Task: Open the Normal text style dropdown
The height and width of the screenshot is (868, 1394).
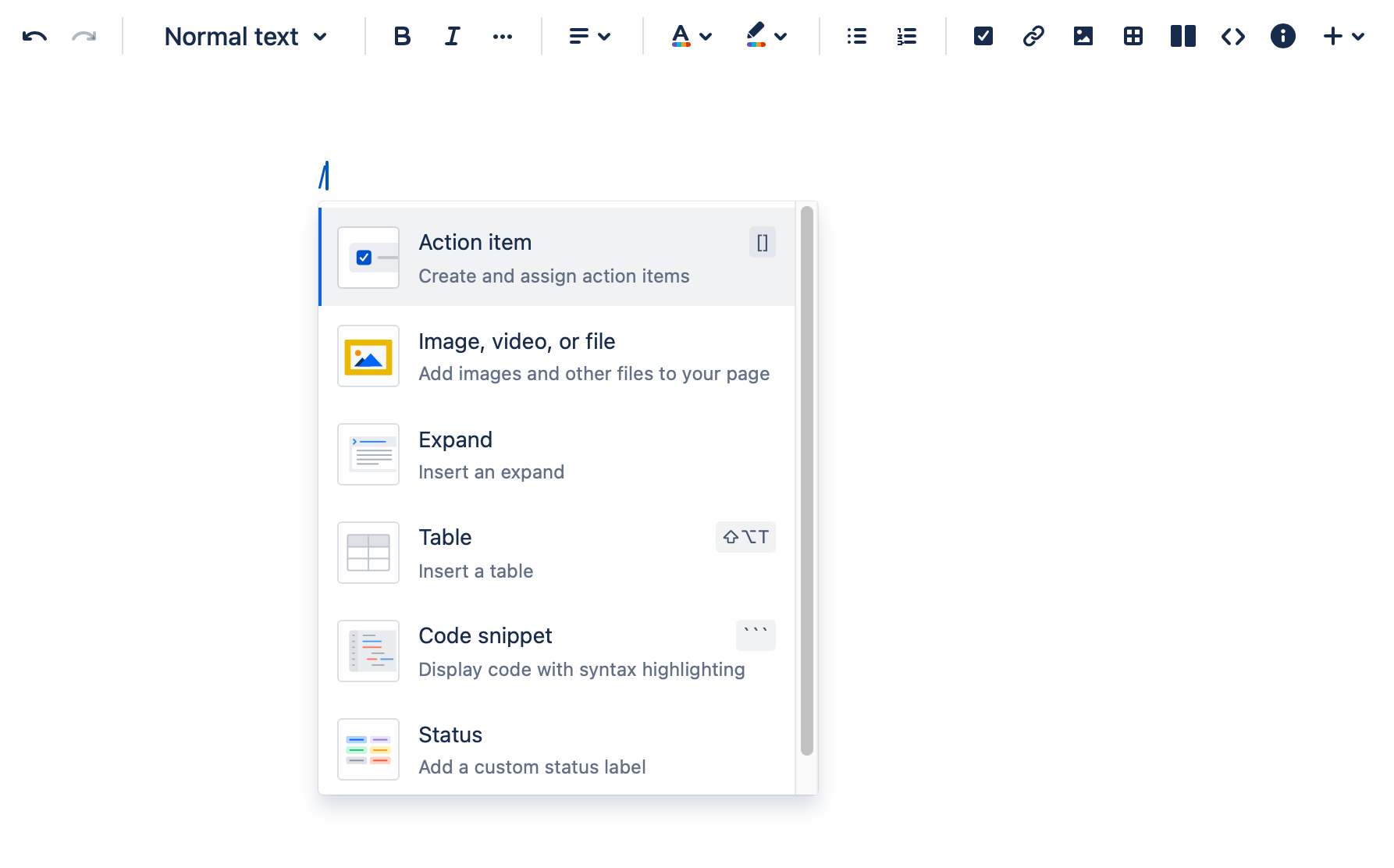Action: (245, 37)
